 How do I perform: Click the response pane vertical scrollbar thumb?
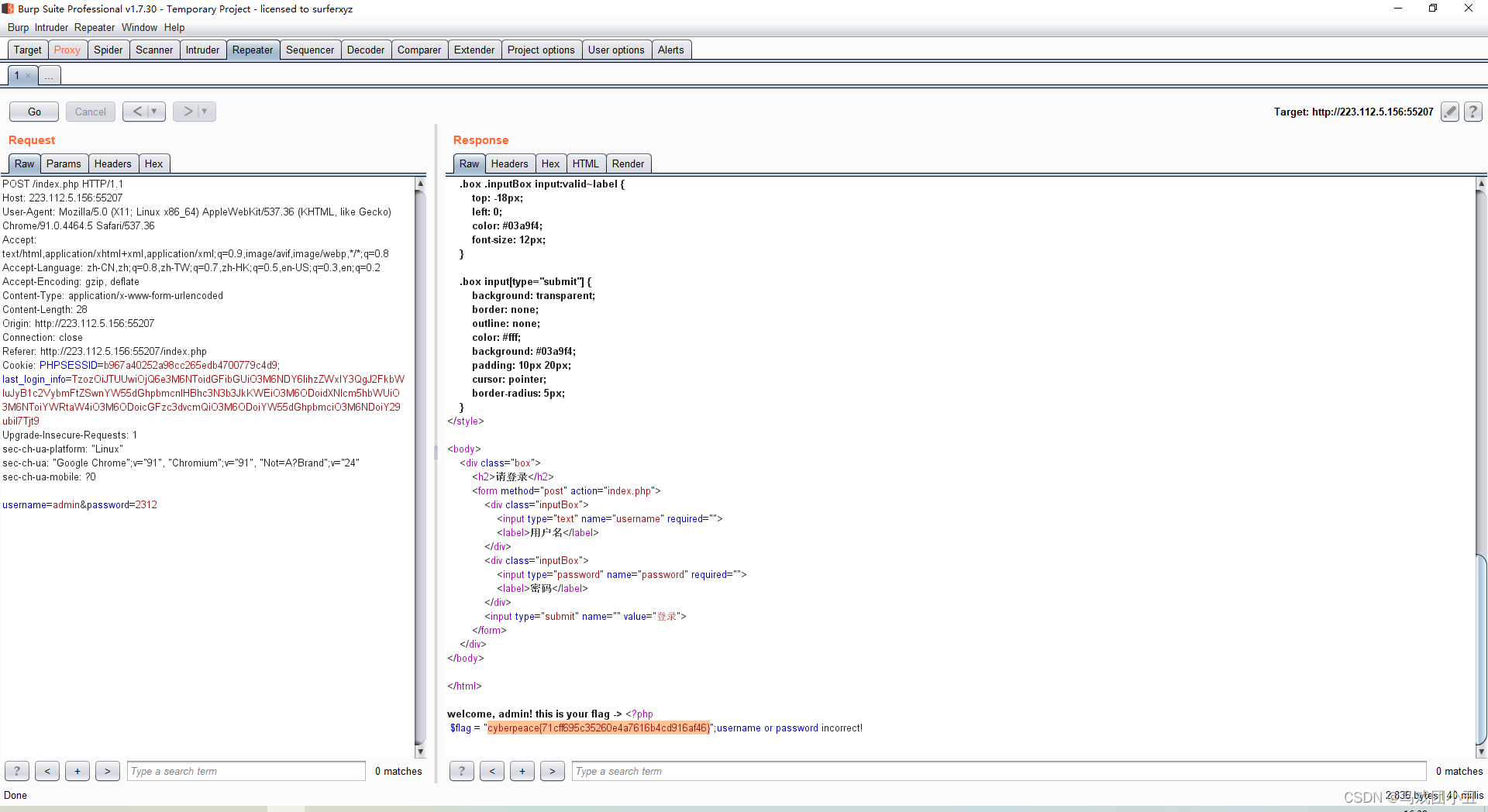click(1481, 649)
